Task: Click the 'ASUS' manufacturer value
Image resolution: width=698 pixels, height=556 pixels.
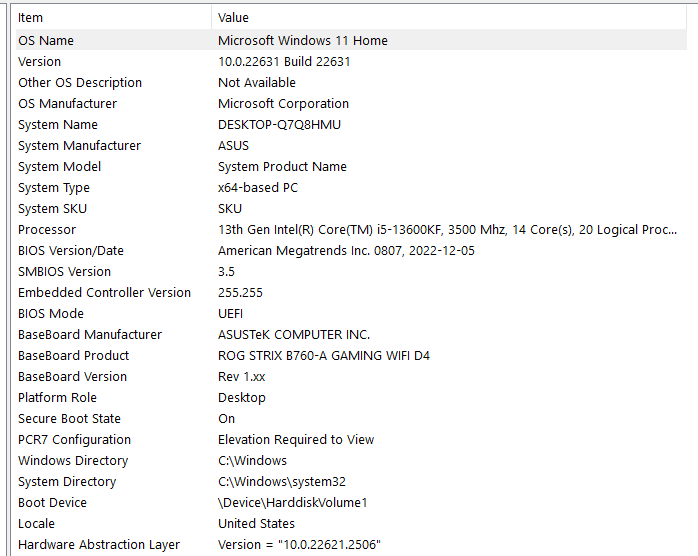Action: tap(233, 146)
